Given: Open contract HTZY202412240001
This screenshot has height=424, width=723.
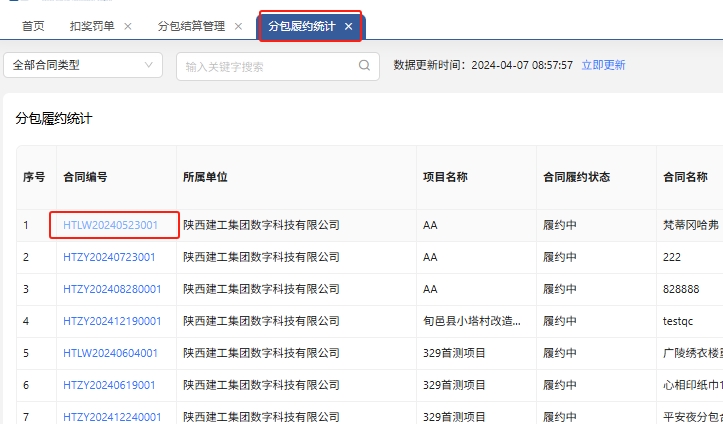Looking at the screenshot, I should coord(112,415).
